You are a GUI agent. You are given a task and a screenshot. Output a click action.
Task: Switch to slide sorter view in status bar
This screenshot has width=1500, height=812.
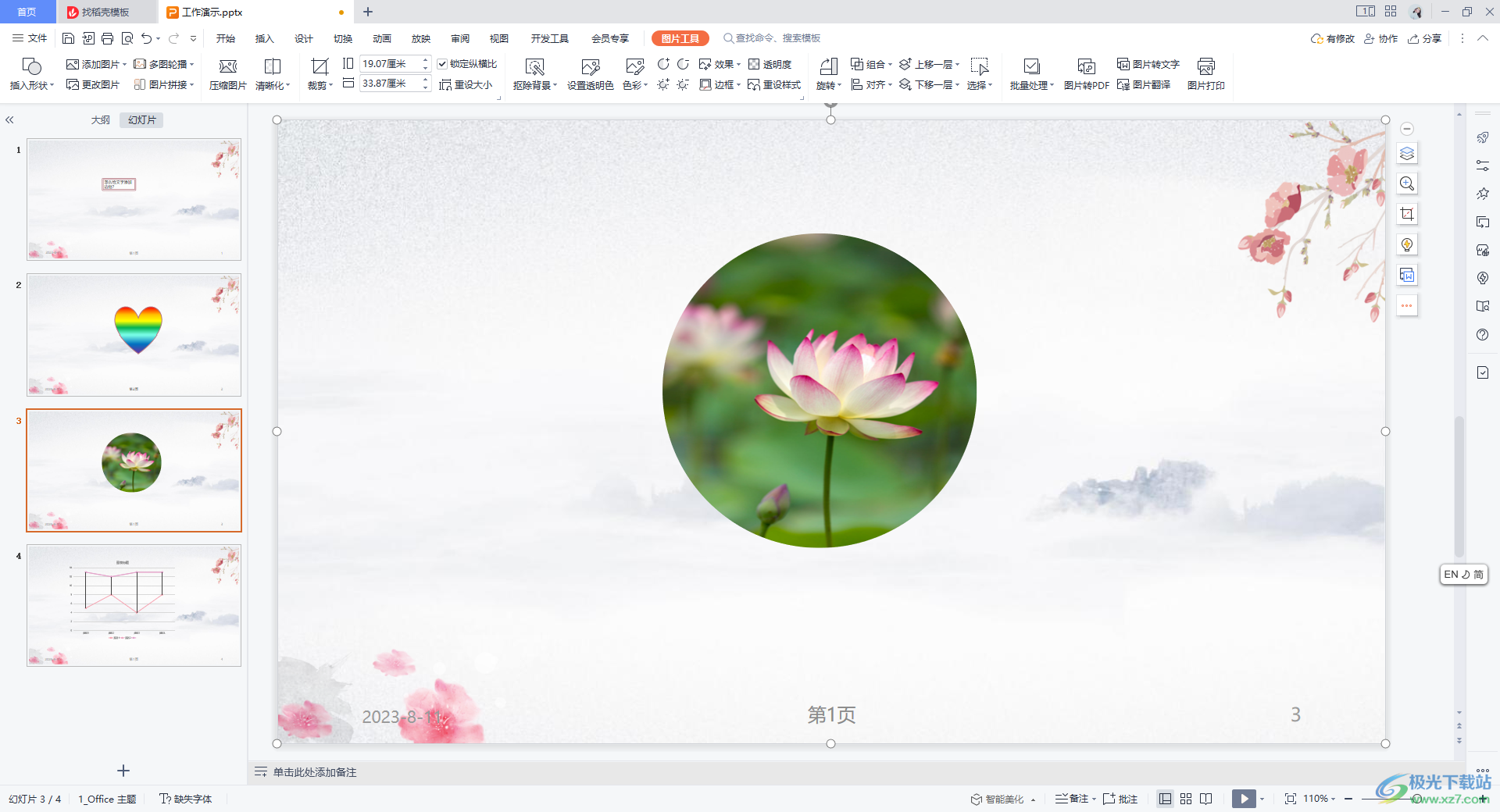pos(1186,799)
